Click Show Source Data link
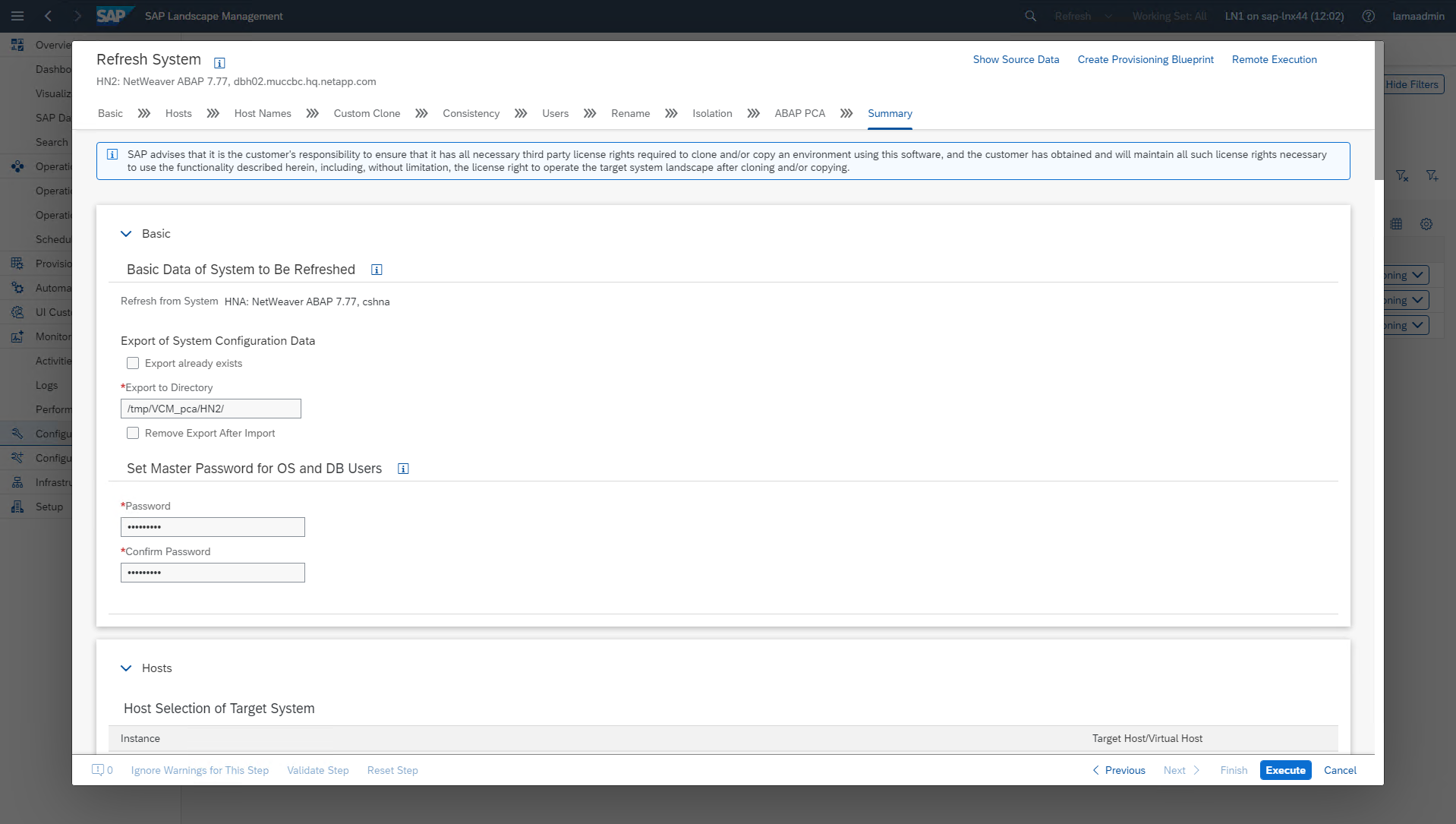The image size is (1456, 824). click(x=1016, y=59)
